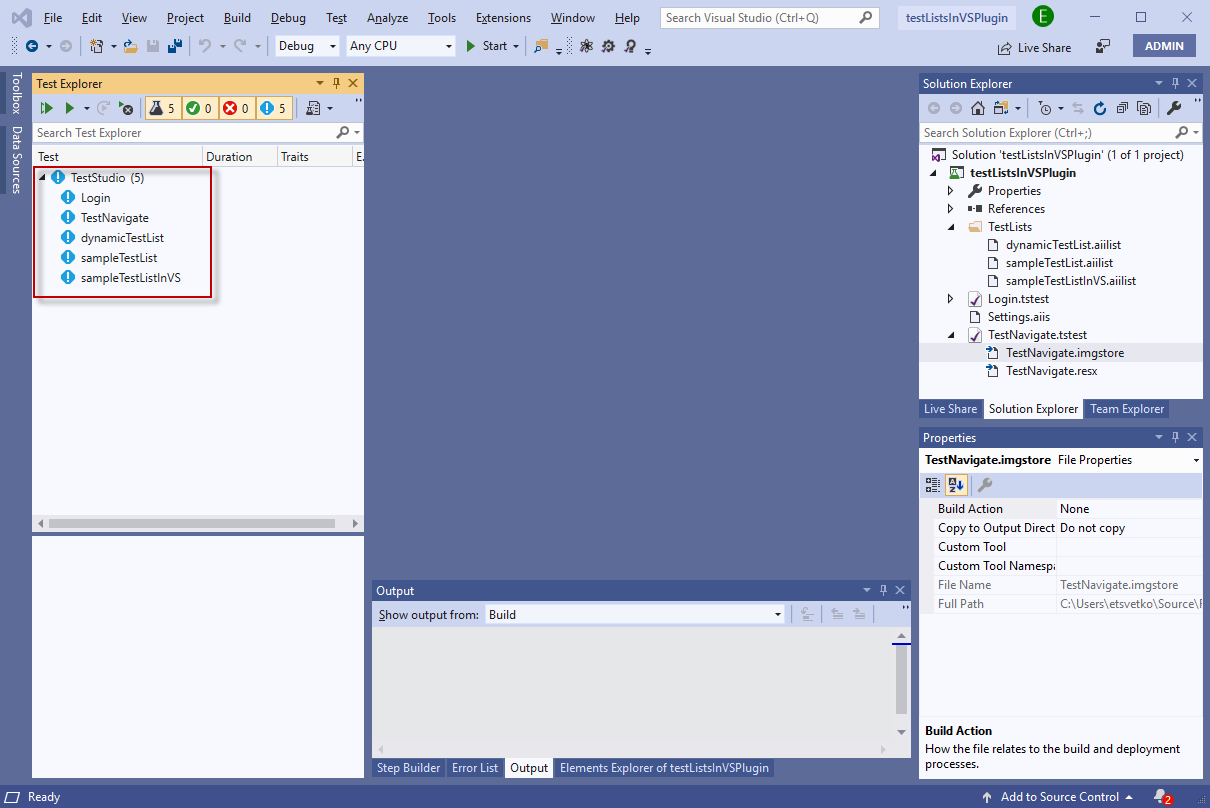Sort by the Duration column header
This screenshot has height=808, width=1210.
point(240,157)
